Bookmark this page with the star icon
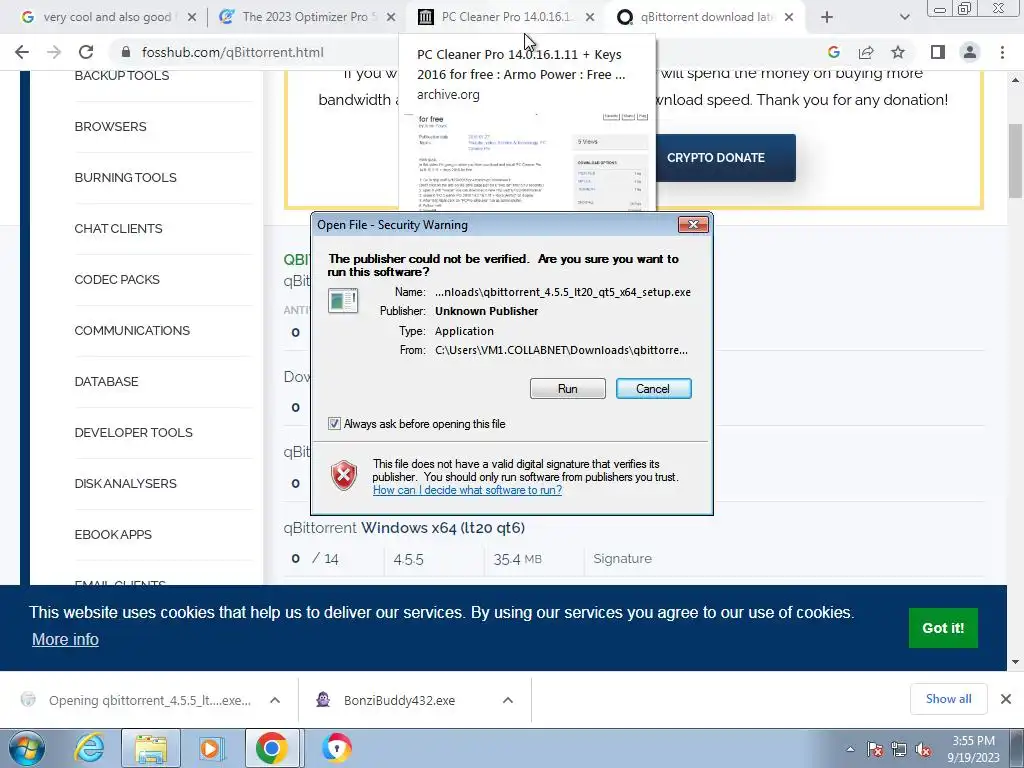1024x768 pixels. click(x=898, y=52)
